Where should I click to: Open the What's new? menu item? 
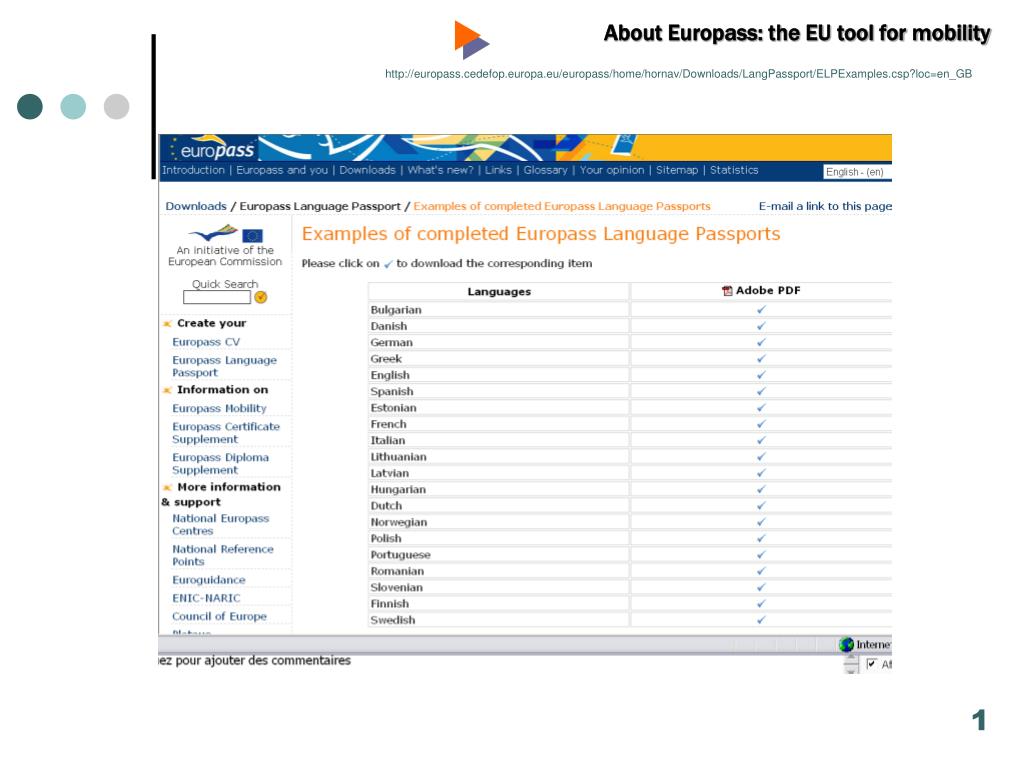point(440,170)
